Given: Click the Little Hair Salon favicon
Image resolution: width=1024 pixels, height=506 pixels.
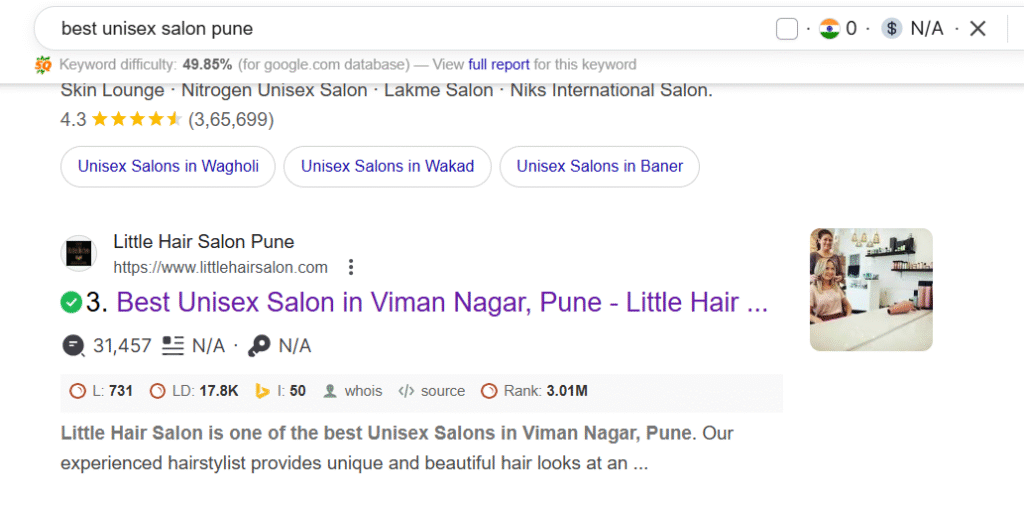Looking at the screenshot, I should [x=78, y=253].
